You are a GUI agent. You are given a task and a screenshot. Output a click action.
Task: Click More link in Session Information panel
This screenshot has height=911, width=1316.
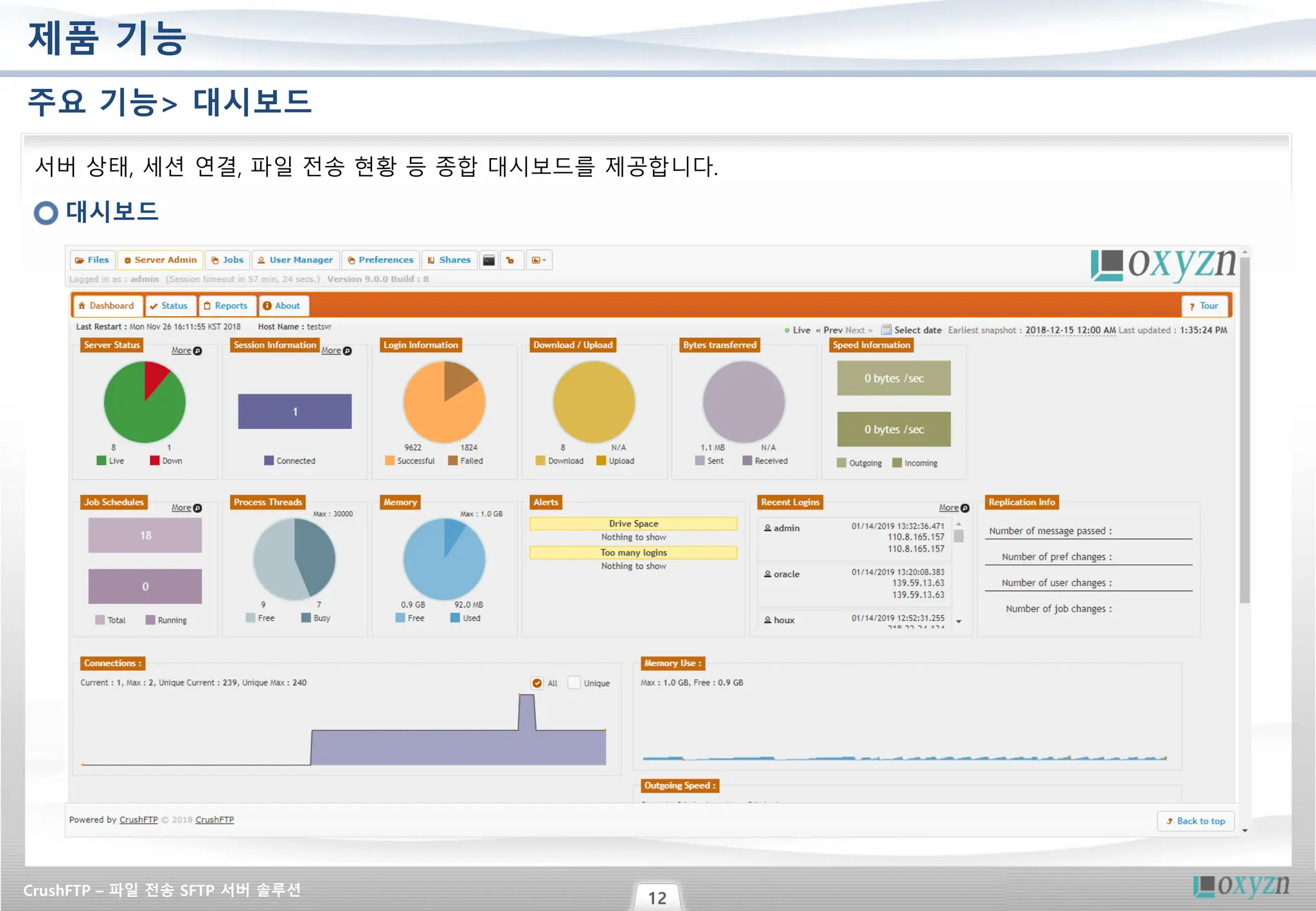coord(331,350)
